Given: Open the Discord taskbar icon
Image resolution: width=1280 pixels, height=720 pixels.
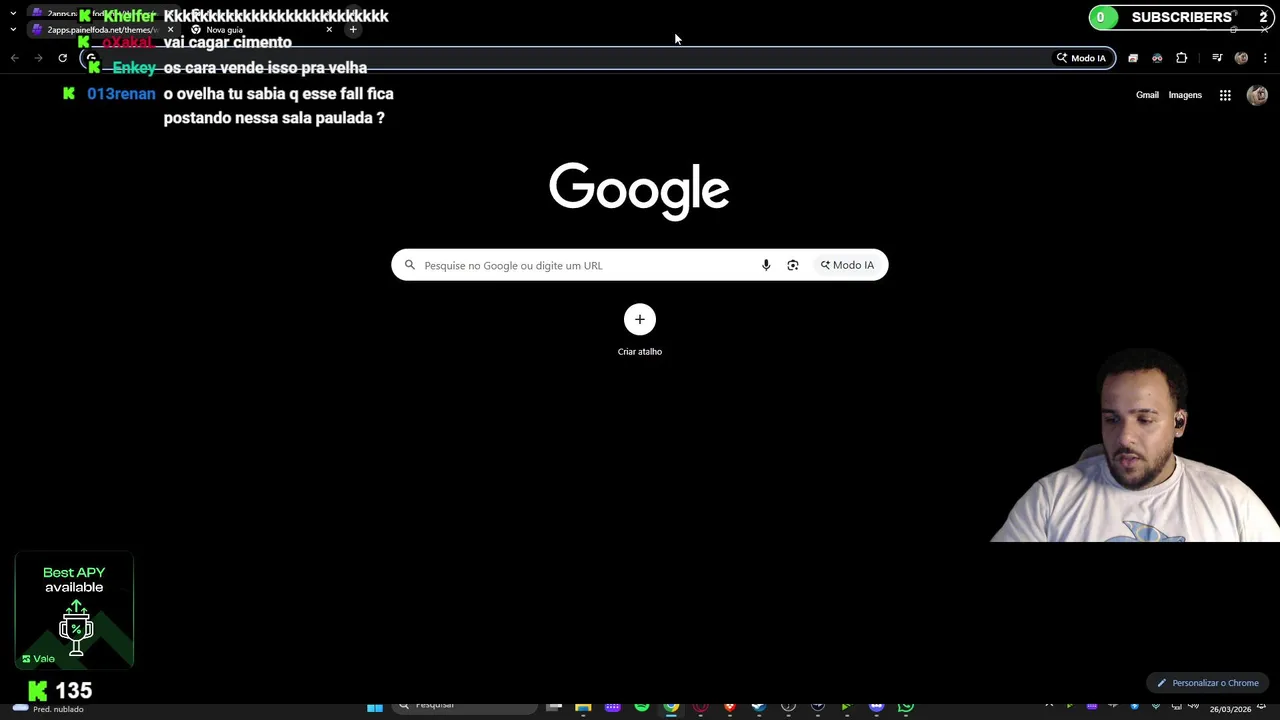Looking at the screenshot, I should (877, 707).
